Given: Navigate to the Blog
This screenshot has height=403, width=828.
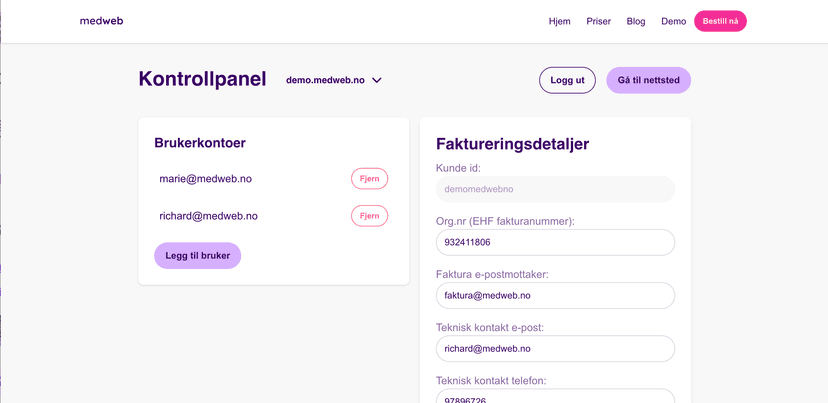Looking at the screenshot, I should 635,21.
